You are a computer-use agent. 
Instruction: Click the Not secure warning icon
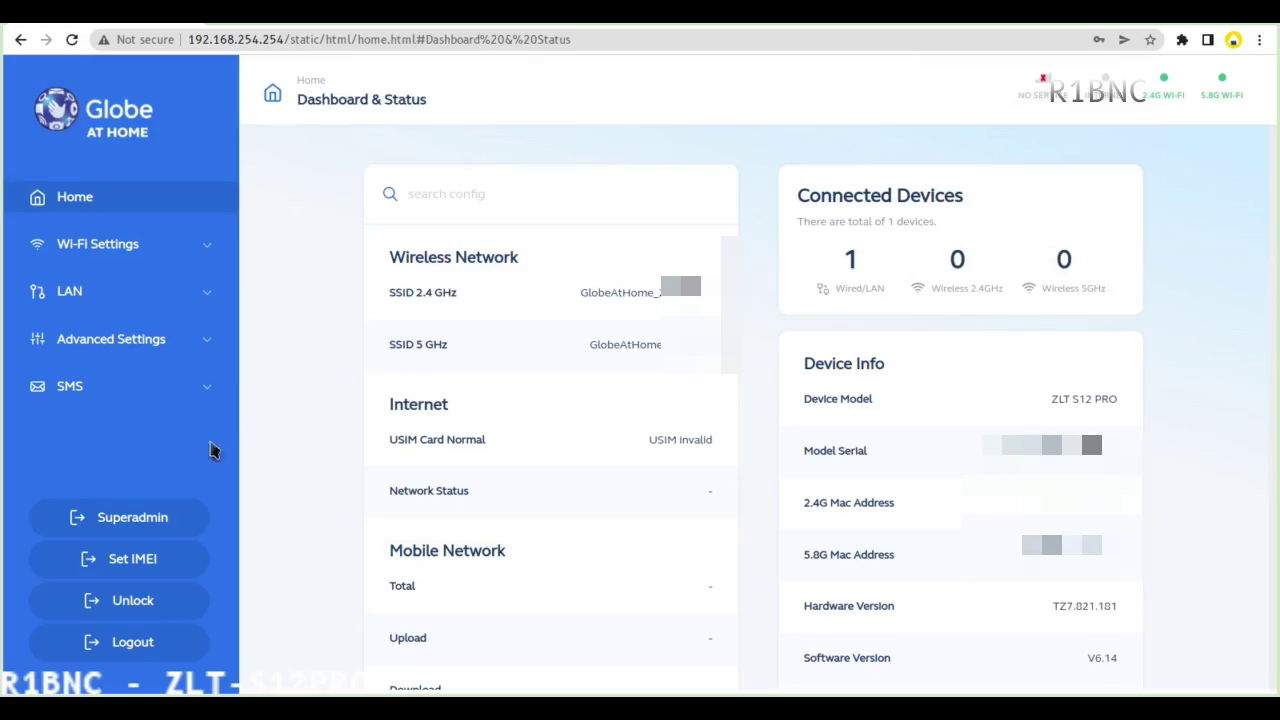(x=103, y=40)
